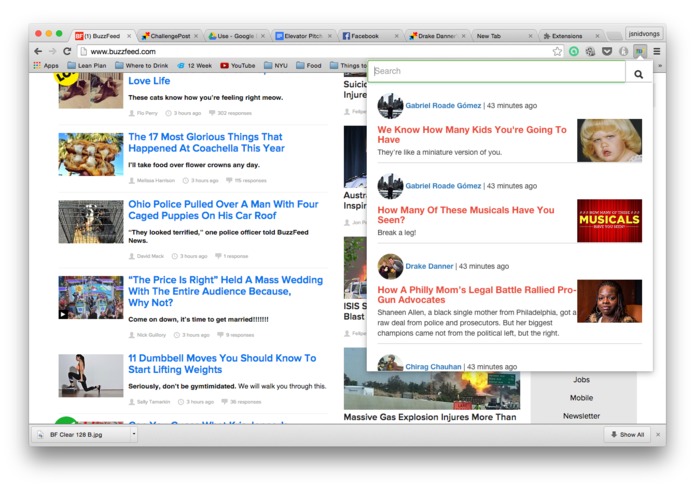Open Lean Plan bookmark folder
Viewport: 695px width, 494px height.
87,66
